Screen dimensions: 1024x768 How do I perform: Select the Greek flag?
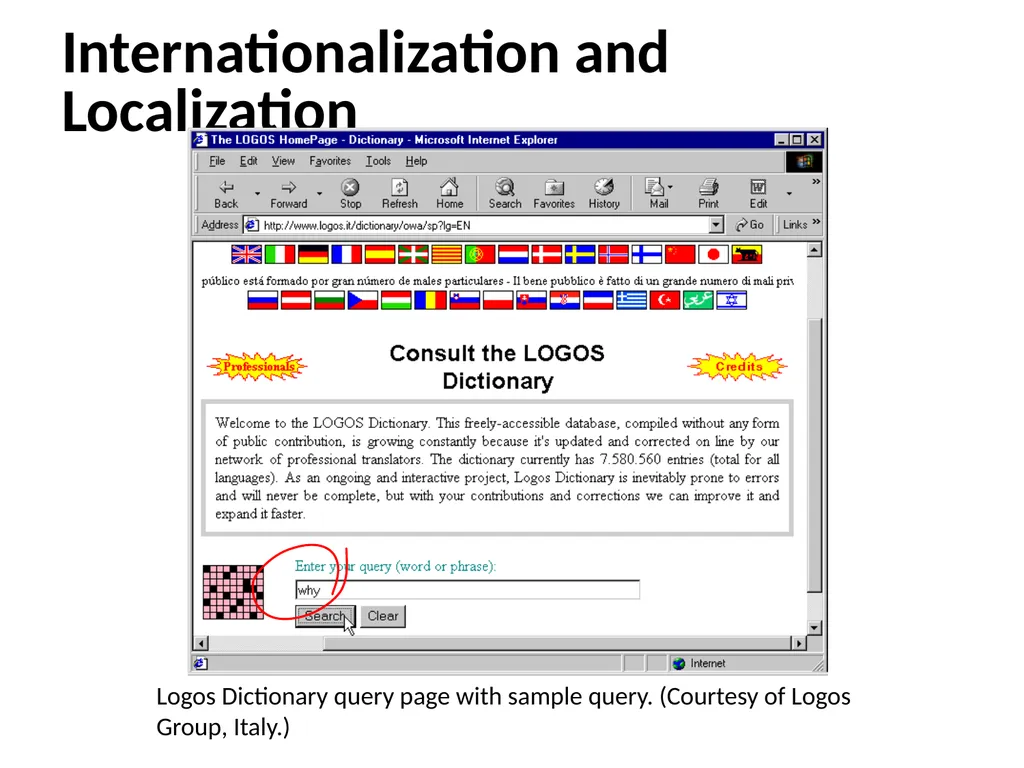pos(632,300)
